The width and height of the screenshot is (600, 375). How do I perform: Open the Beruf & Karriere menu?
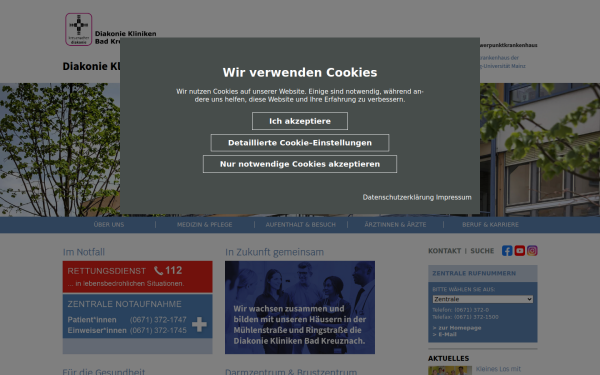point(491,225)
